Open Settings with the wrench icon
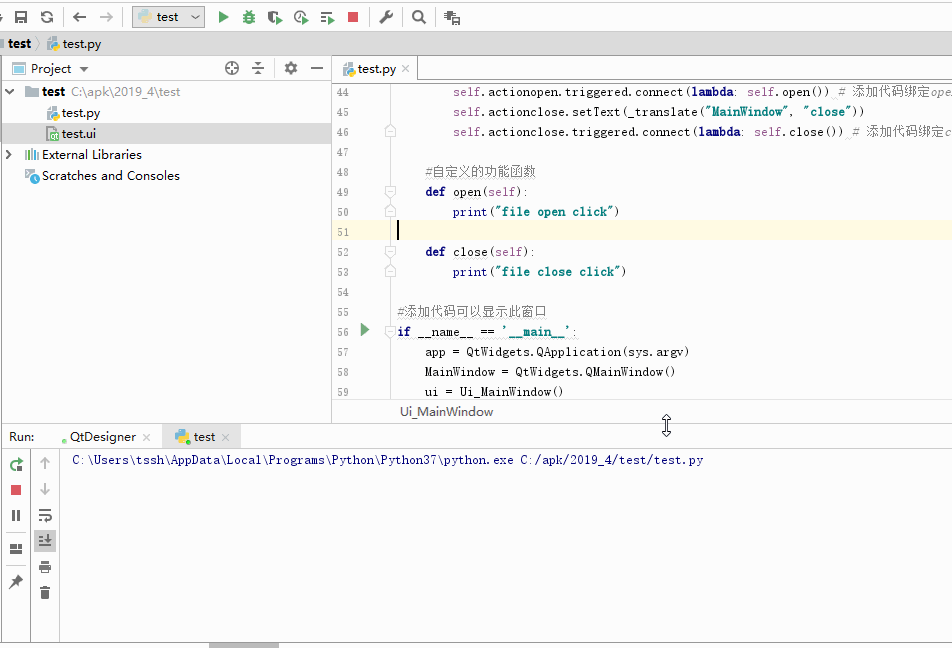 coord(386,17)
